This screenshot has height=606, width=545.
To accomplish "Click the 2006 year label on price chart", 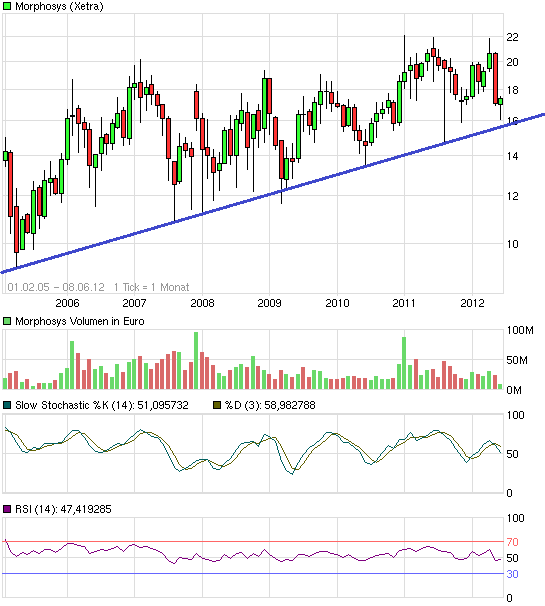I will pos(67,303).
